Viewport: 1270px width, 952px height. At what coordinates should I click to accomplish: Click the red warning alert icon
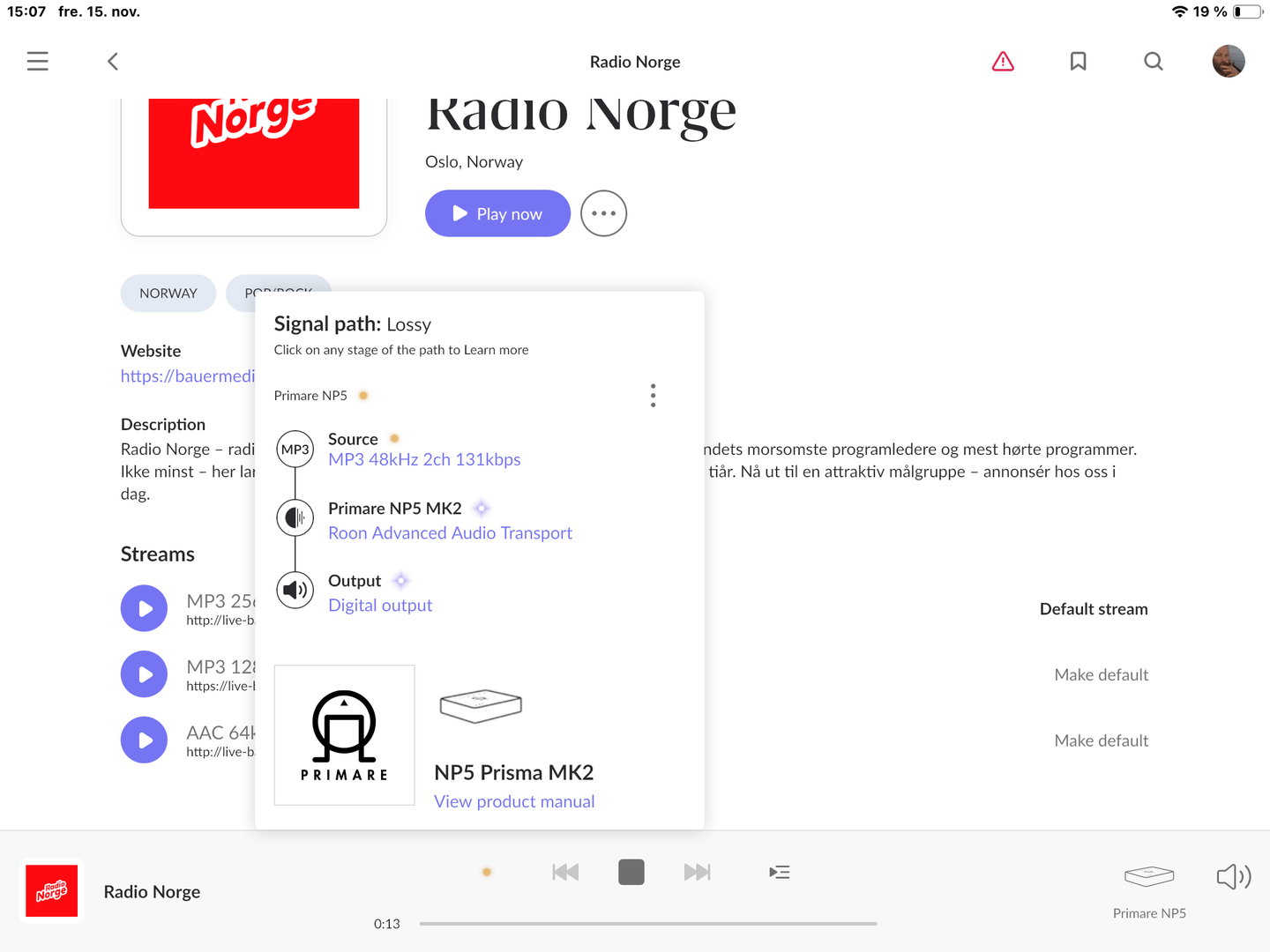click(x=1003, y=62)
